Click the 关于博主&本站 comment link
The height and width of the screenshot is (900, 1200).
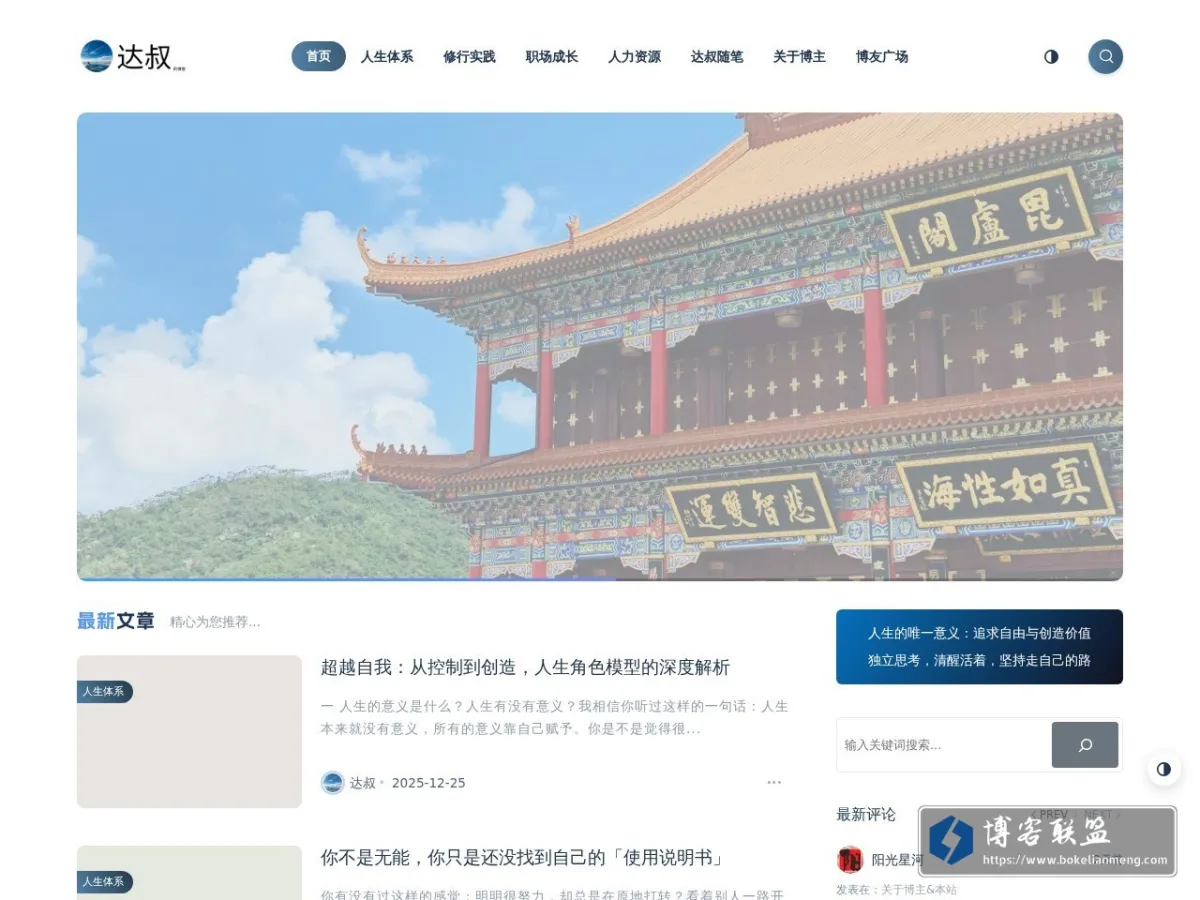(x=918, y=889)
